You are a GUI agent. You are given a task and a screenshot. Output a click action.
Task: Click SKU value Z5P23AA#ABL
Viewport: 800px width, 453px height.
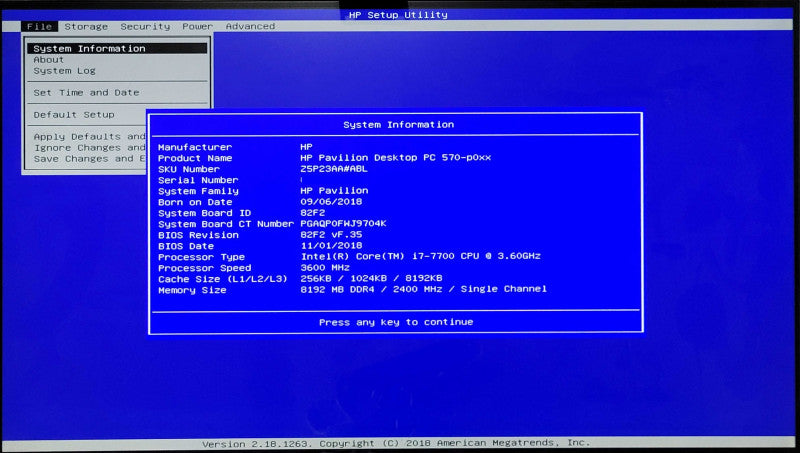(334, 169)
